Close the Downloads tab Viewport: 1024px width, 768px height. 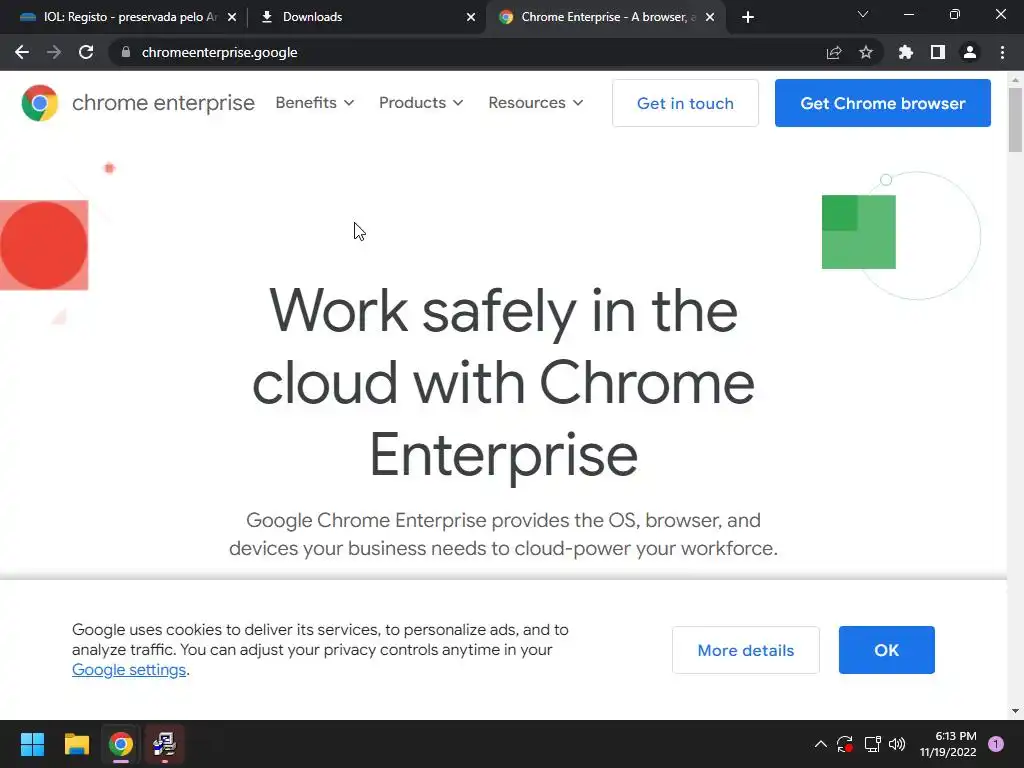(x=471, y=17)
